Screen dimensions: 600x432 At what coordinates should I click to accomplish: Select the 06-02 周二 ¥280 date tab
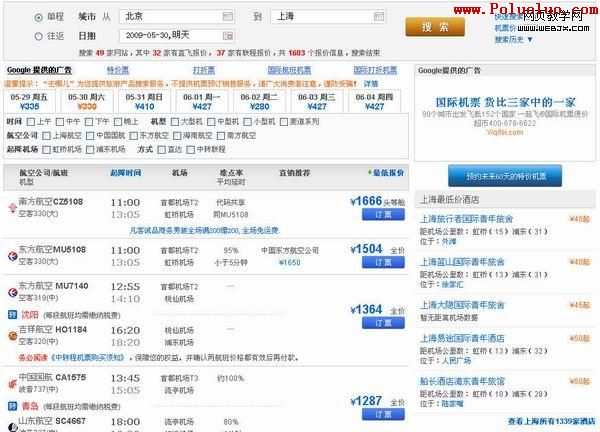point(259,101)
